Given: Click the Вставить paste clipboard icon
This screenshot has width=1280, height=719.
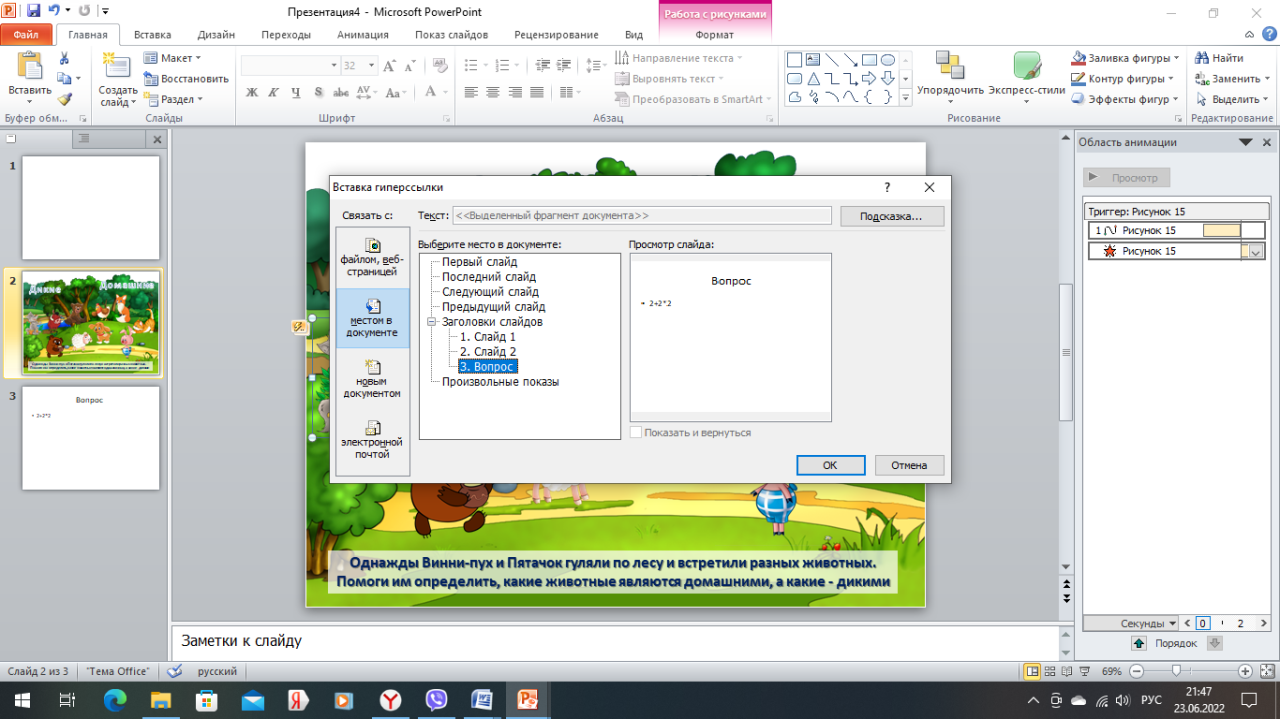Looking at the screenshot, I should 30,66.
